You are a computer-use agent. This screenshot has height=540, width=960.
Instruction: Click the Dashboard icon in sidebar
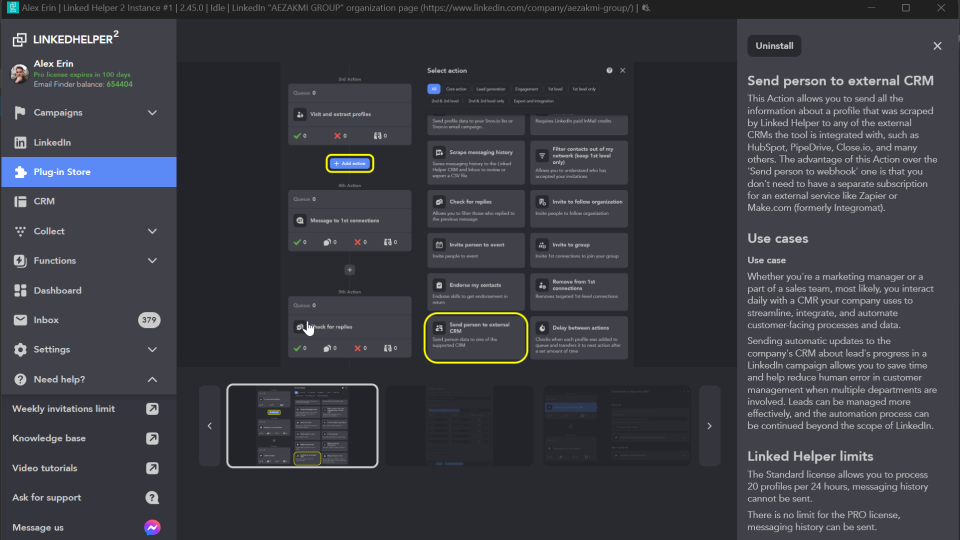20,291
